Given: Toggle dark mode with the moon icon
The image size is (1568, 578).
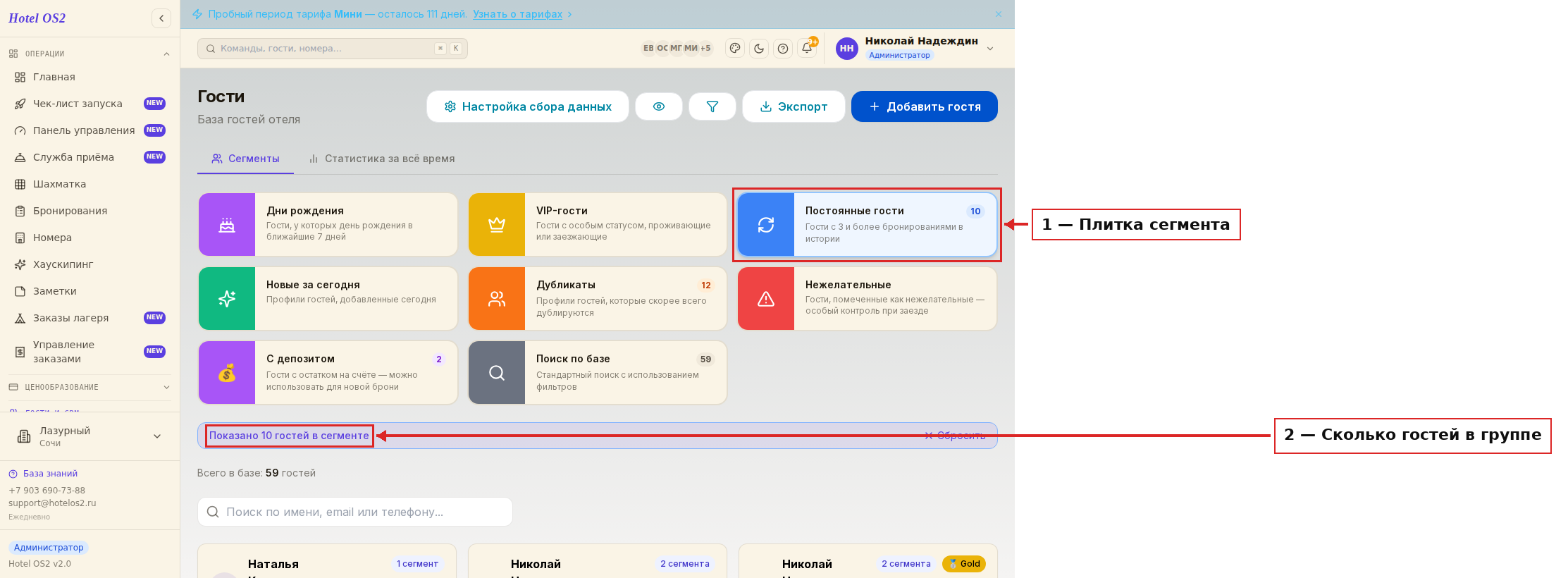Looking at the screenshot, I should click(759, 49).
